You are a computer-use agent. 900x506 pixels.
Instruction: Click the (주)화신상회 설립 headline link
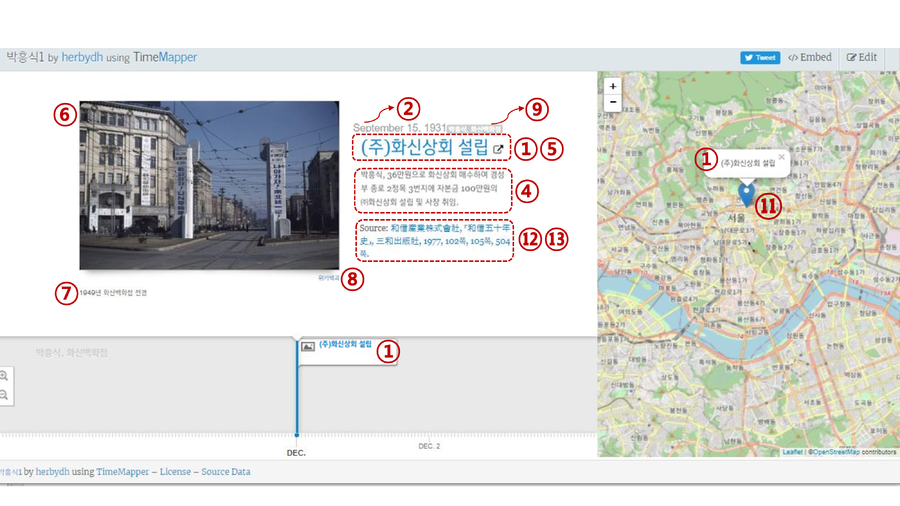coord(424,147)
